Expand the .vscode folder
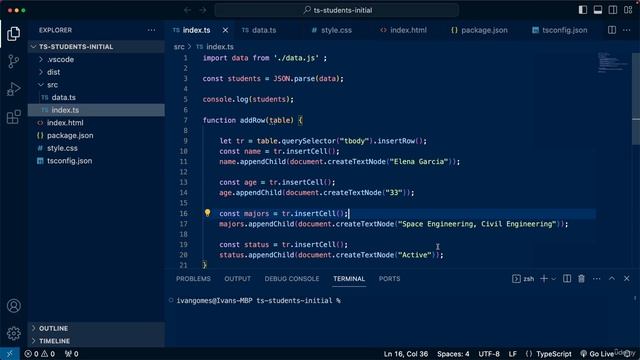Screen dimensions: 640x360 click(97, 60)
